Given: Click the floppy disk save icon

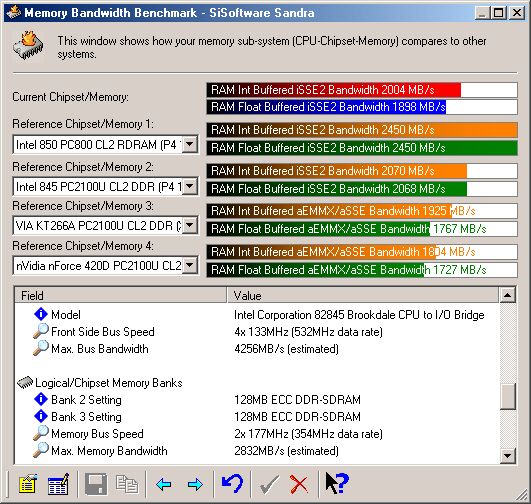Looking at the screenshot, I should pyautogui.click(x=96, y=484).
